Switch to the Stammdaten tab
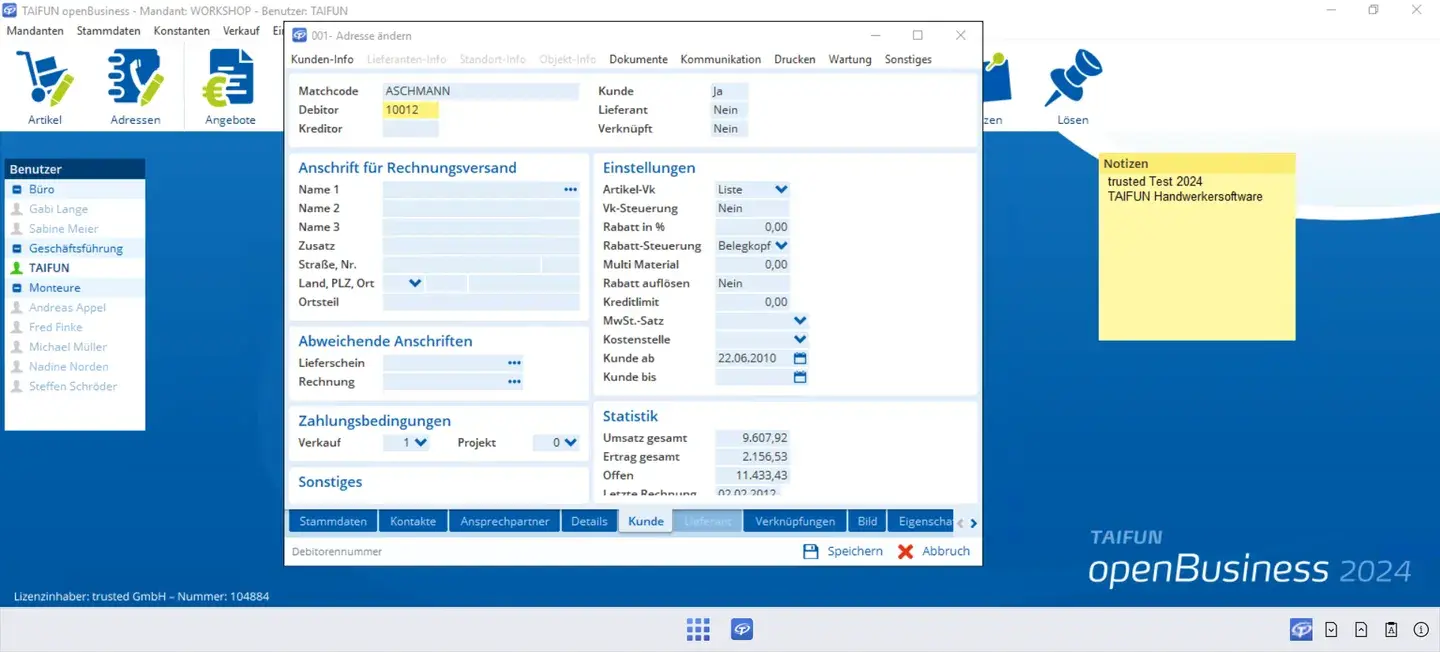This screenshot has height=652, width=1440. (x=333, y=521)
